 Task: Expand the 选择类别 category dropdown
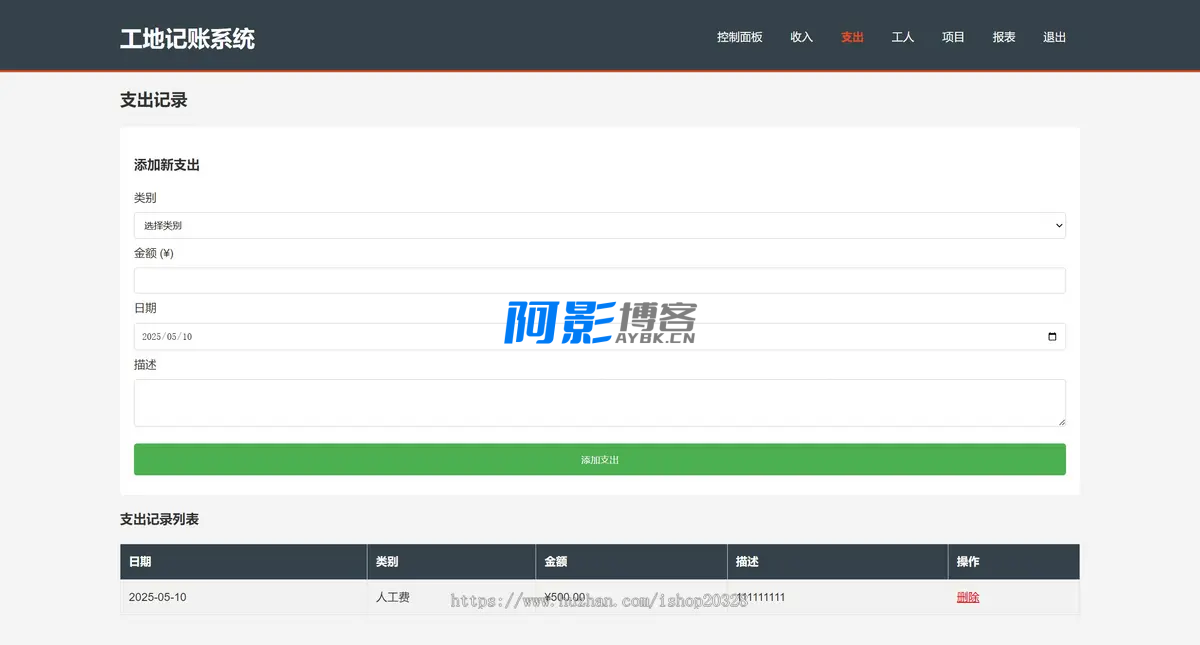coord(600,226)
